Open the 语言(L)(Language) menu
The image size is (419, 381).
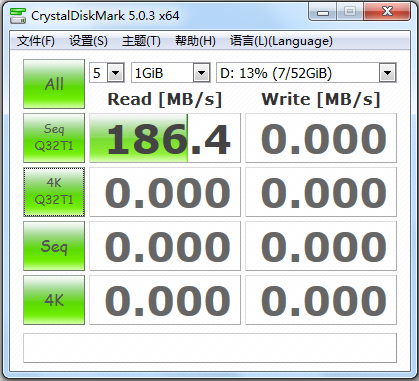281,41
